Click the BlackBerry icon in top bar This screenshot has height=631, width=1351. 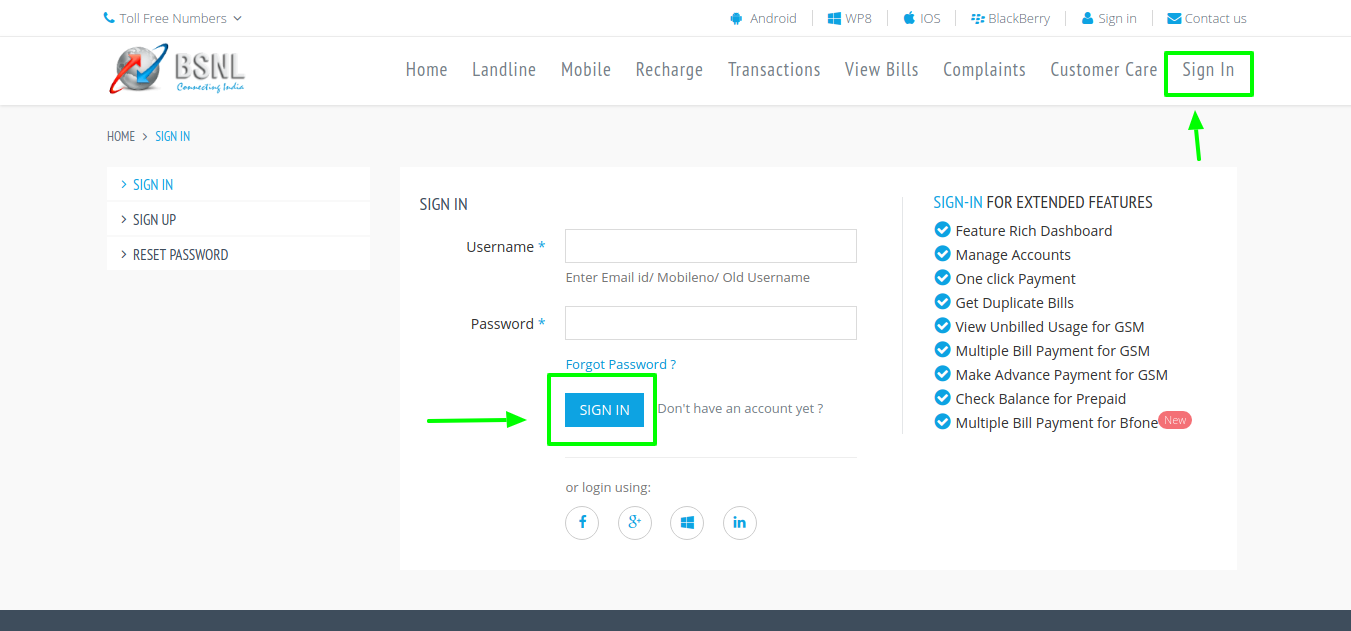[978, 18]
